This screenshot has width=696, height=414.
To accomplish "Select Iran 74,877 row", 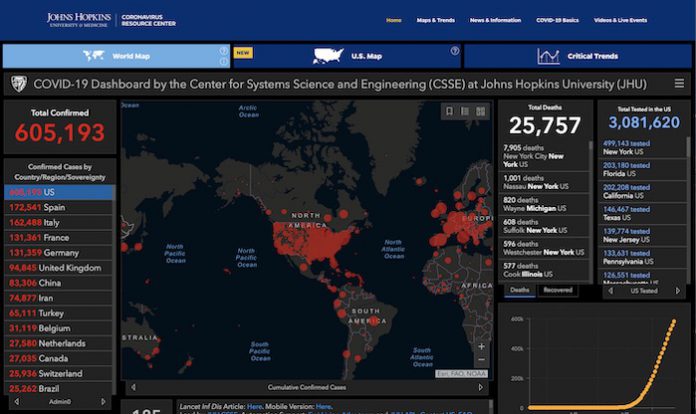I will [58, 298].
